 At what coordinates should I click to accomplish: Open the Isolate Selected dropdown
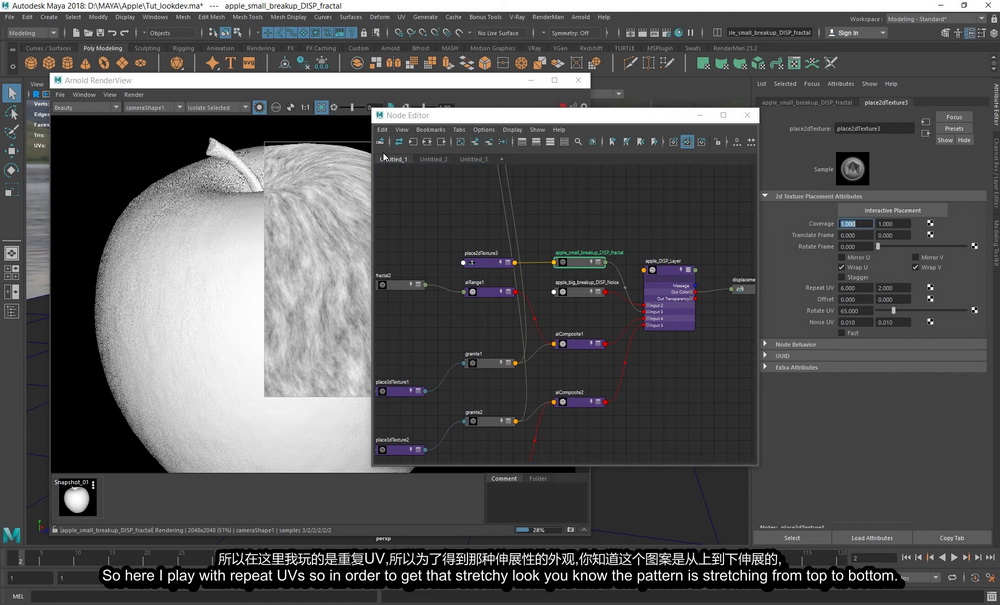click(x=217, y=108)
